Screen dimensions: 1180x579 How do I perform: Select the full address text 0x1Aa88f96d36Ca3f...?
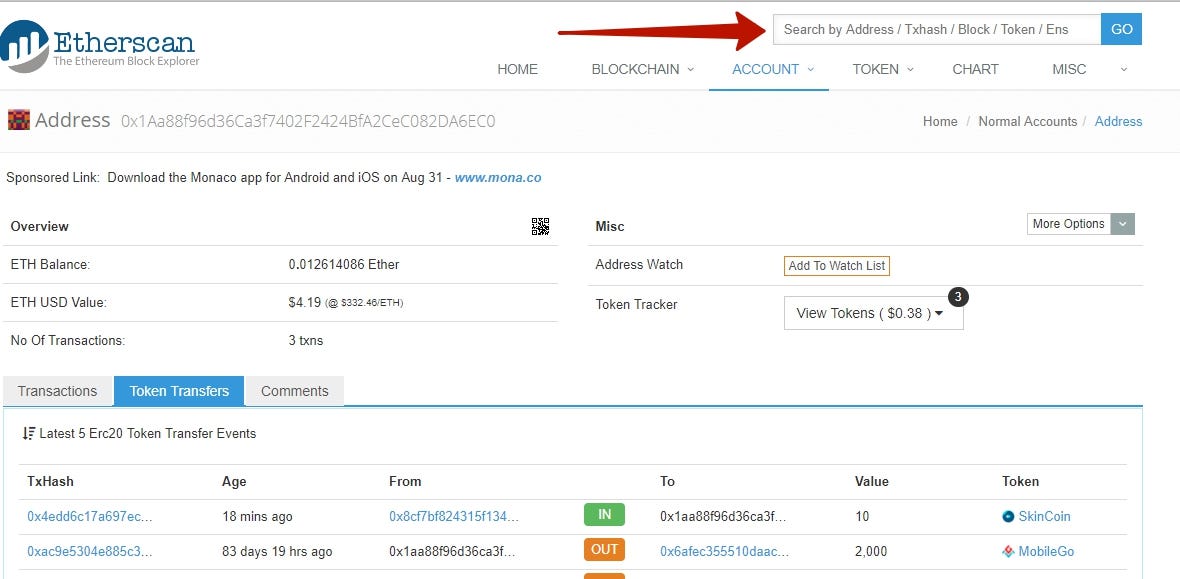(x=308, y=120)
